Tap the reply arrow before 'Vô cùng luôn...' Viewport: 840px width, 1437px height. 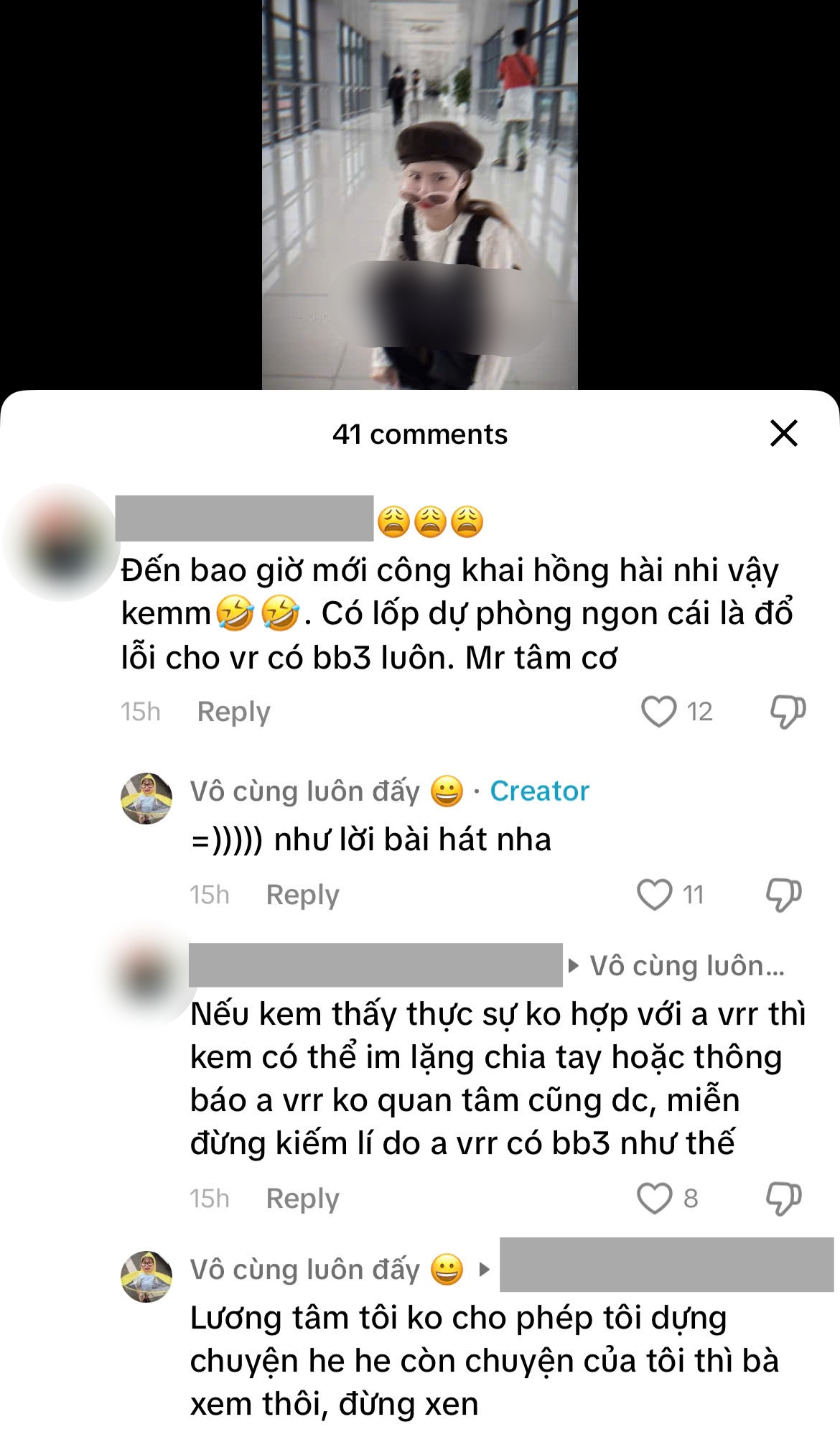[573, 966]
